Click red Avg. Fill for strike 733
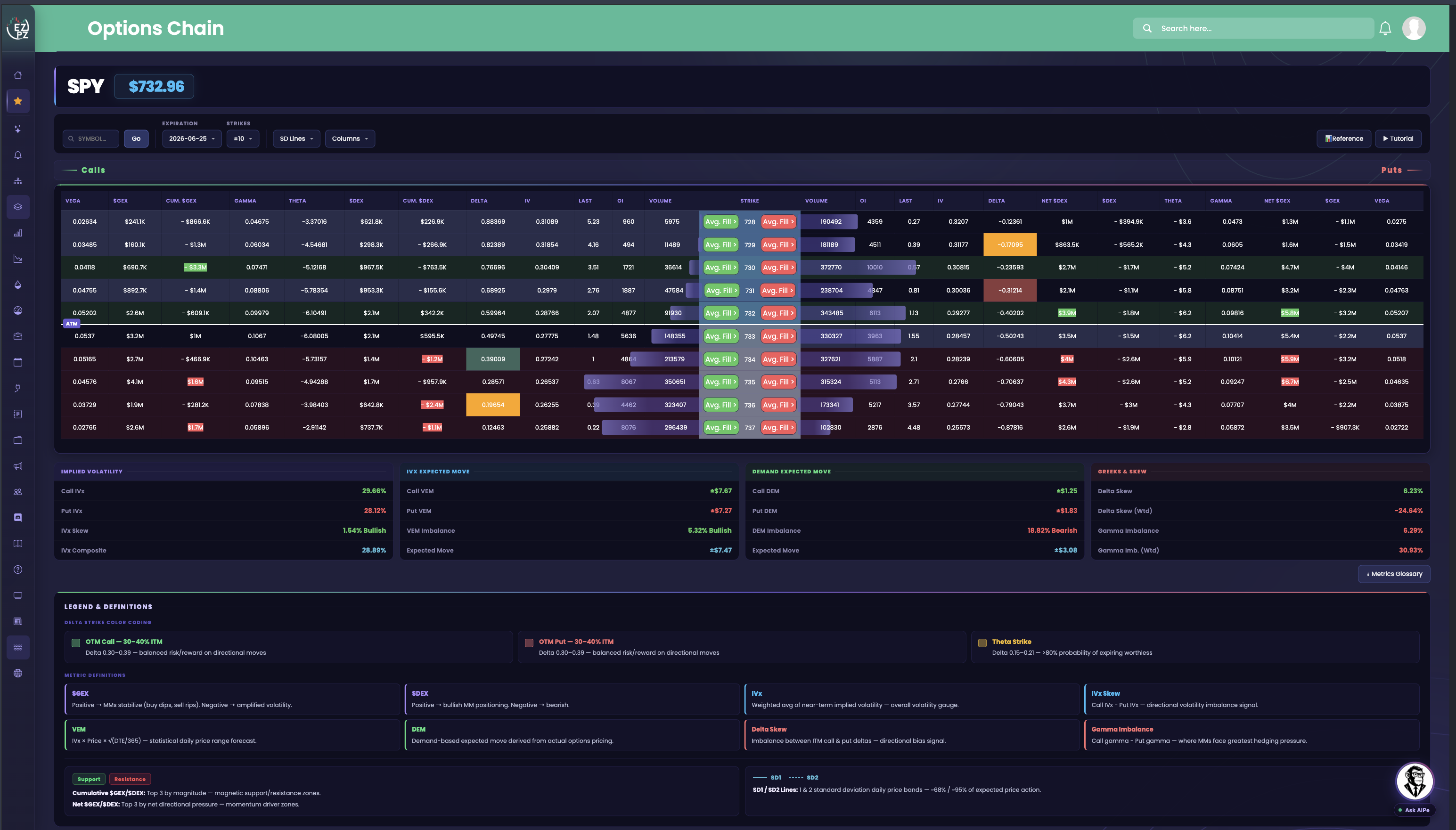1456x830 pixels. point(778,336)
